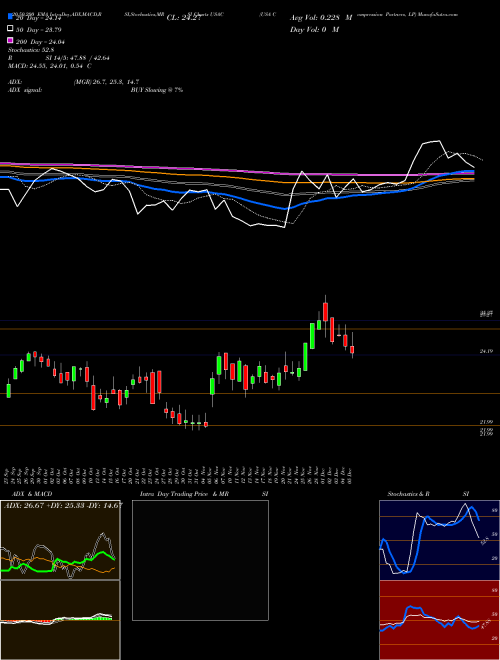
Task: Click the 'Avg Vol: 0.228 M' reading
Action: [321, 18]
